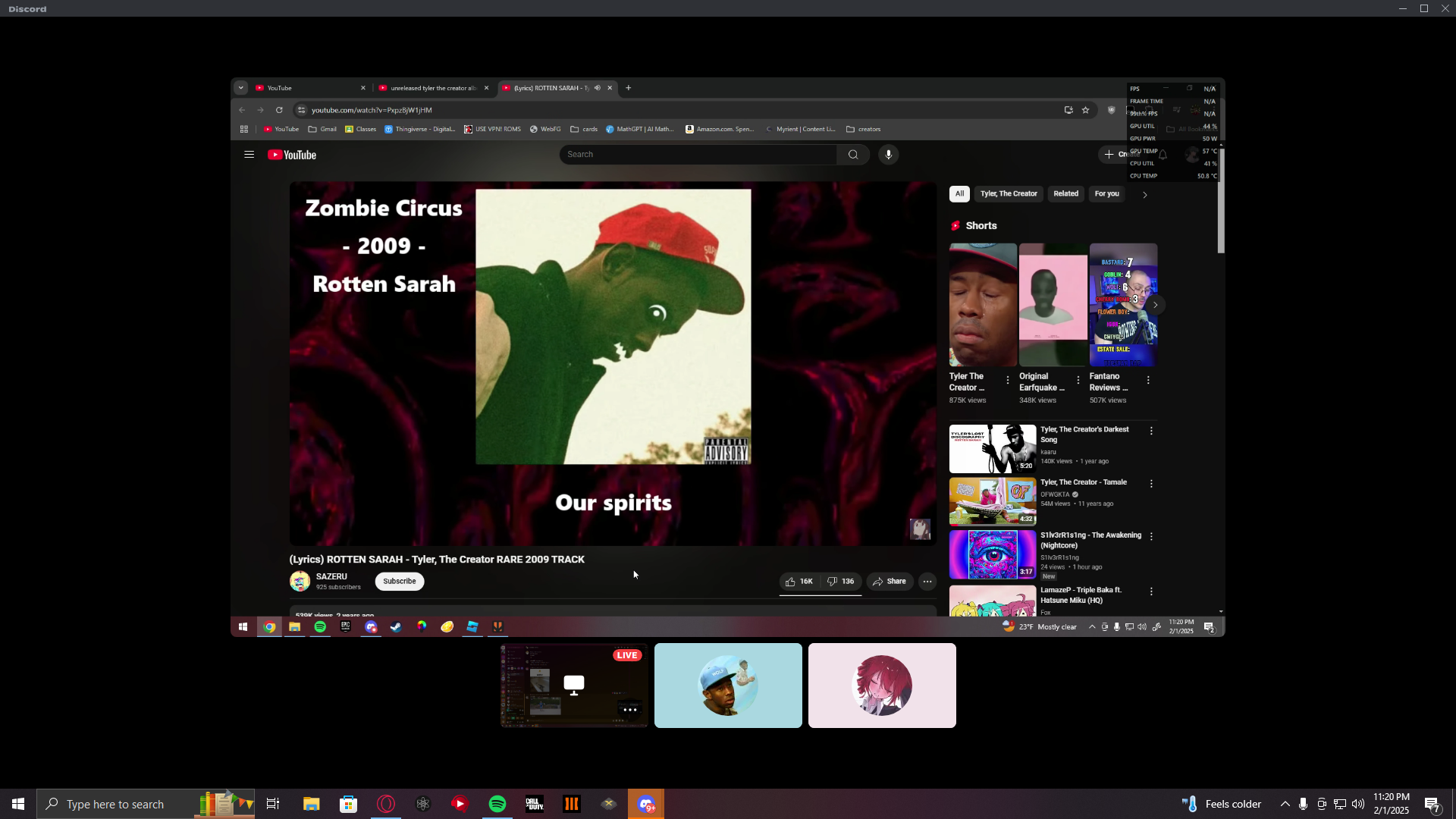
Task: Open the stream options three-dot button
Action: [x=629, y=710]
